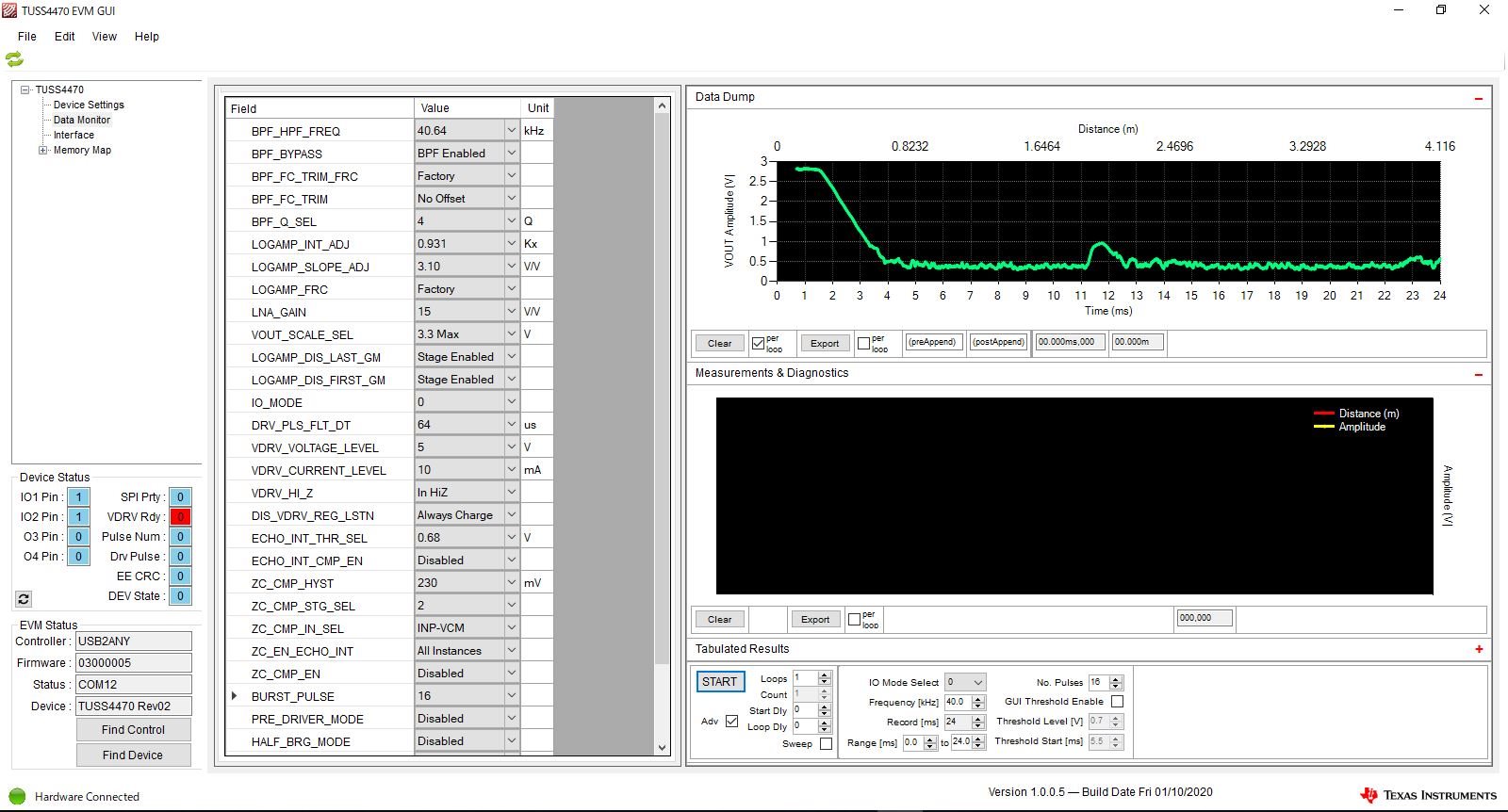The height and width of the screenshot is (812, 1508).
Task: Enable GUI Threshold Enable checkbox
Action: click(1117, 702)
